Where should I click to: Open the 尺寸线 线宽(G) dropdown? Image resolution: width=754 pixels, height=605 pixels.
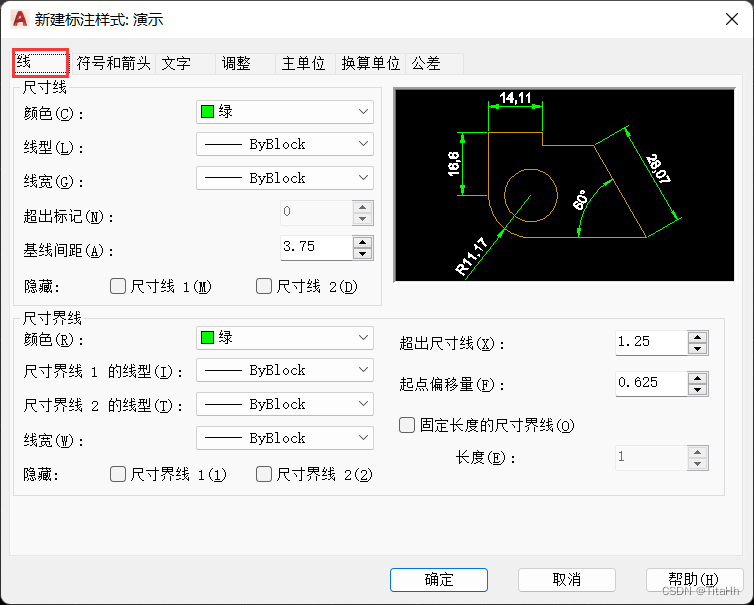pos(285,178)
